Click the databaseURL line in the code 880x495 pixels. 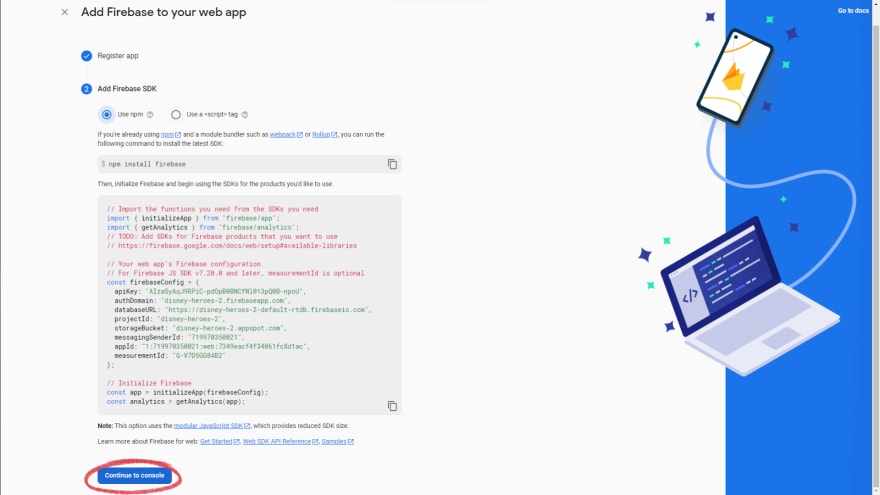point(242,310)
